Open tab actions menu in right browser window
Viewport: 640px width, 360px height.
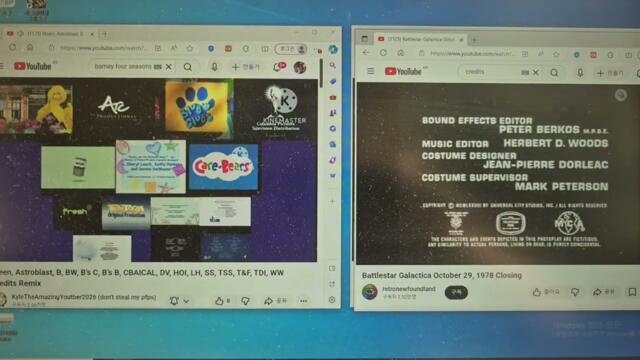coord(364,39)
